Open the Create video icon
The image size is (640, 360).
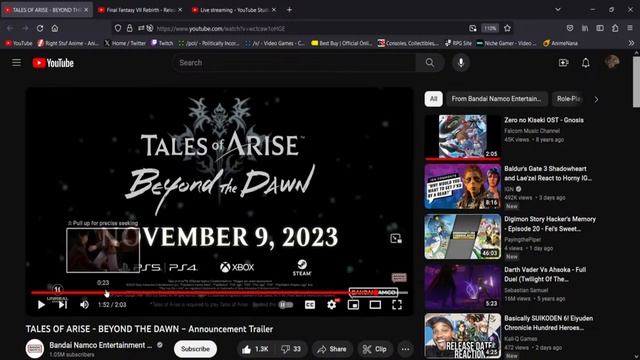tap(563, 62)
